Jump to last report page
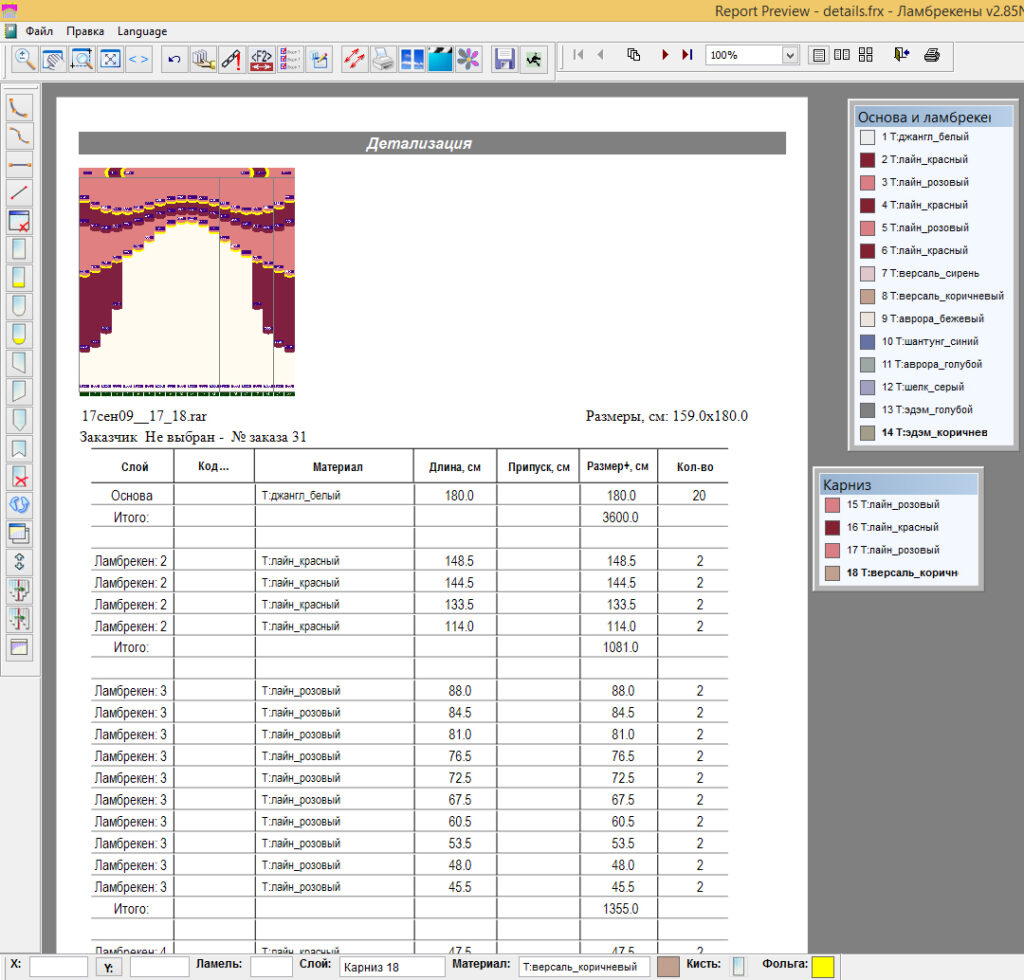 coord(687,55)
